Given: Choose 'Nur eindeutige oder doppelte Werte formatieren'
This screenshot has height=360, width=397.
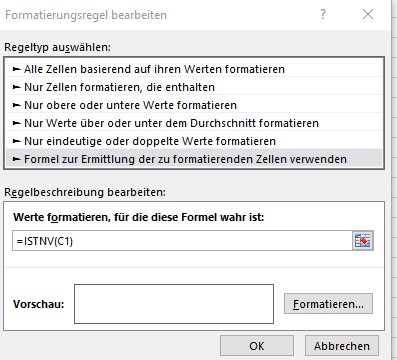Looking at the screenshot, I should [194, 141].
